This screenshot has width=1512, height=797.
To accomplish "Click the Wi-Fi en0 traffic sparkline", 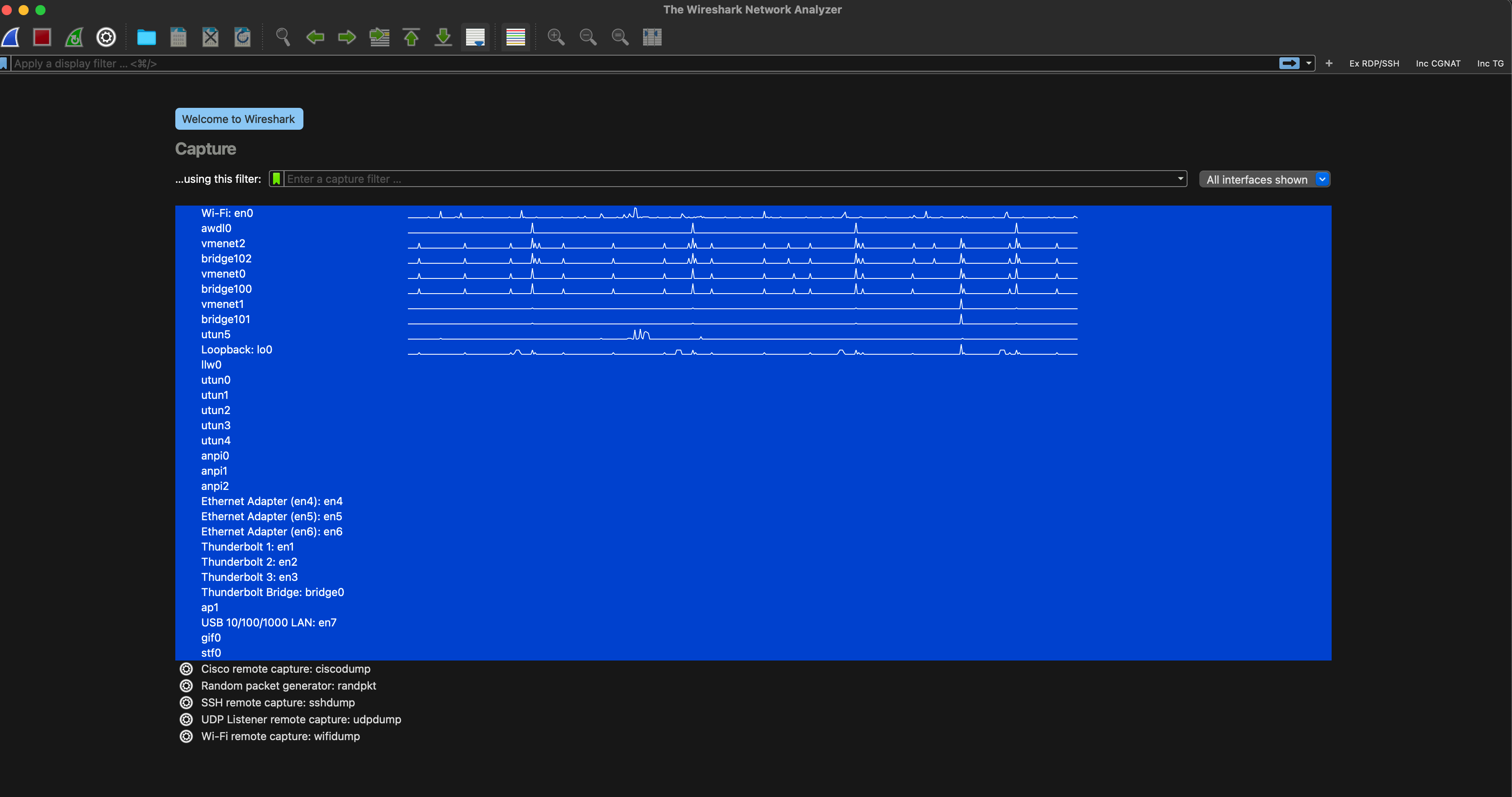I will click(743, 213).
